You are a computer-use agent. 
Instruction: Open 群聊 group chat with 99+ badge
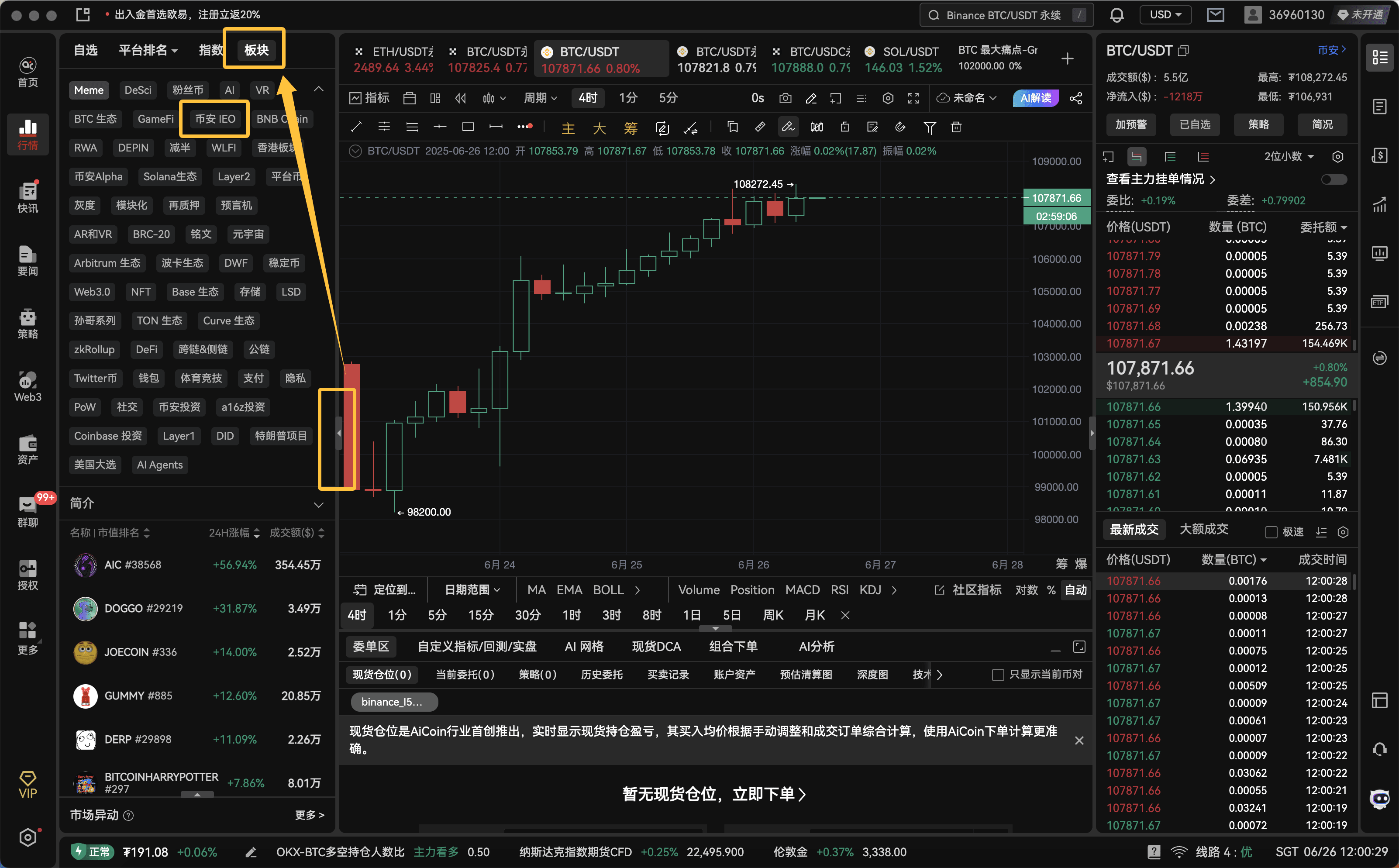click(28, 511)
